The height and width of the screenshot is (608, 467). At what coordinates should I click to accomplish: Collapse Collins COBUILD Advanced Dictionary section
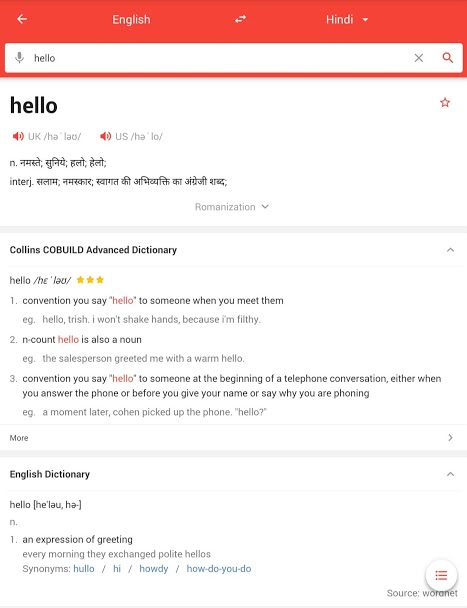(450, 250)
